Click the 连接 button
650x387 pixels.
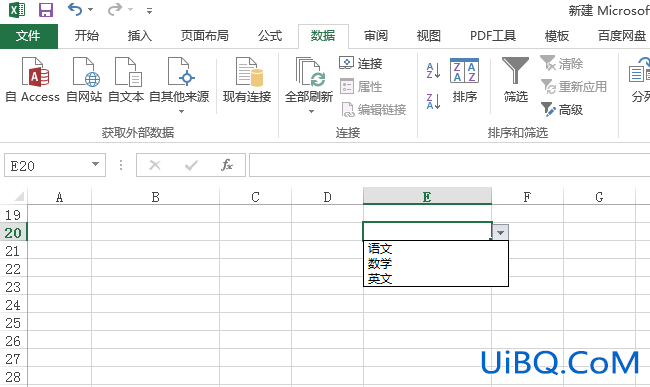[361, 63]
